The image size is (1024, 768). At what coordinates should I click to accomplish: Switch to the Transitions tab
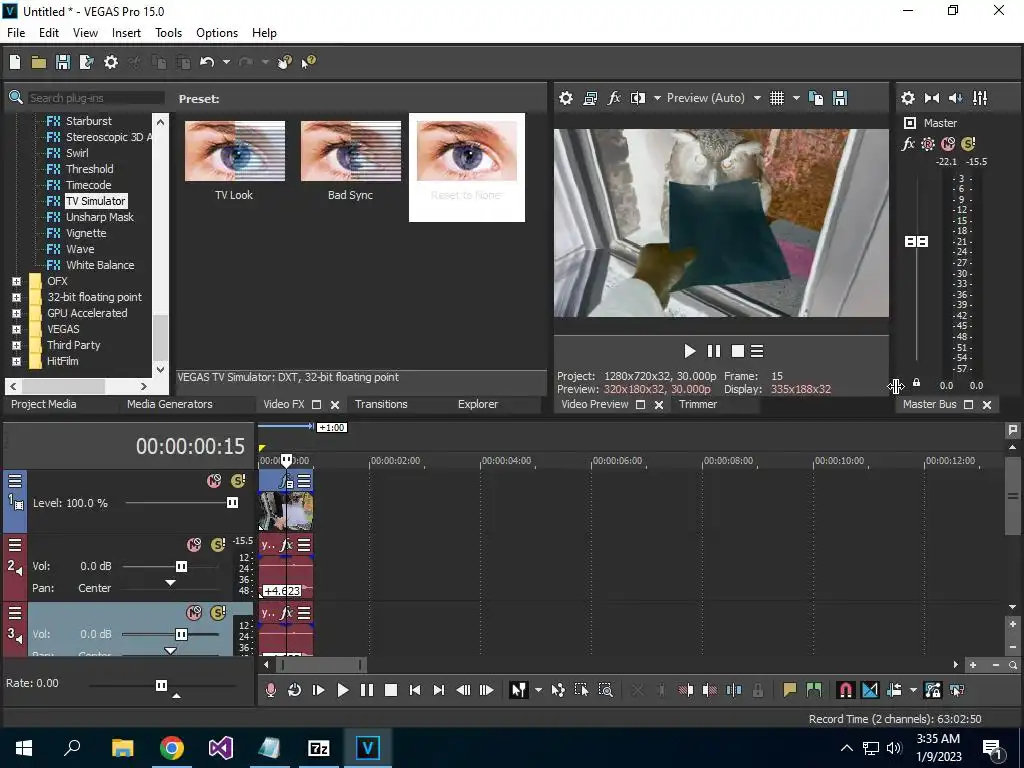tap(381, 404)
